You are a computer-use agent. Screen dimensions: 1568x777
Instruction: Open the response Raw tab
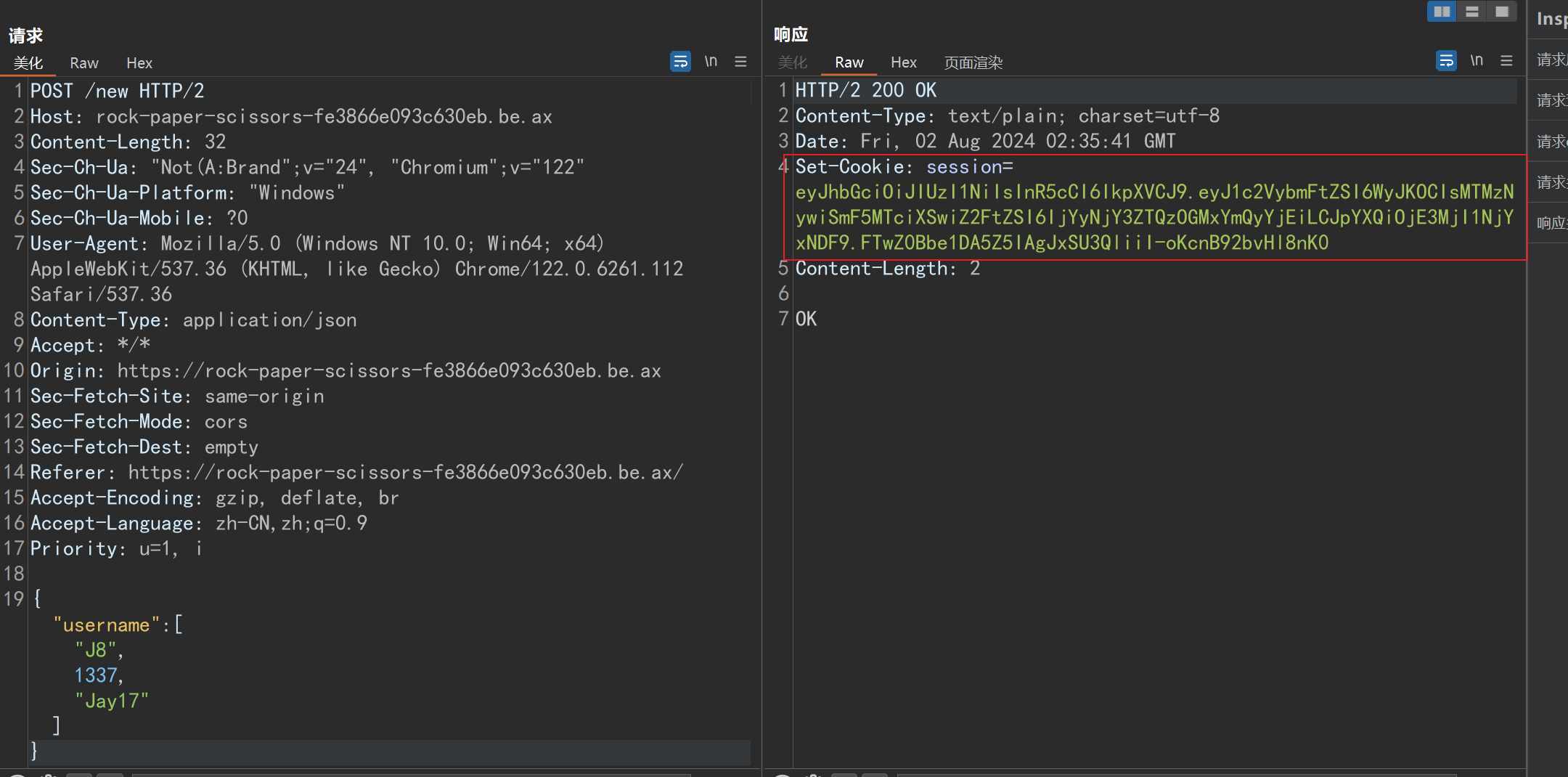[x=849, y=62]
